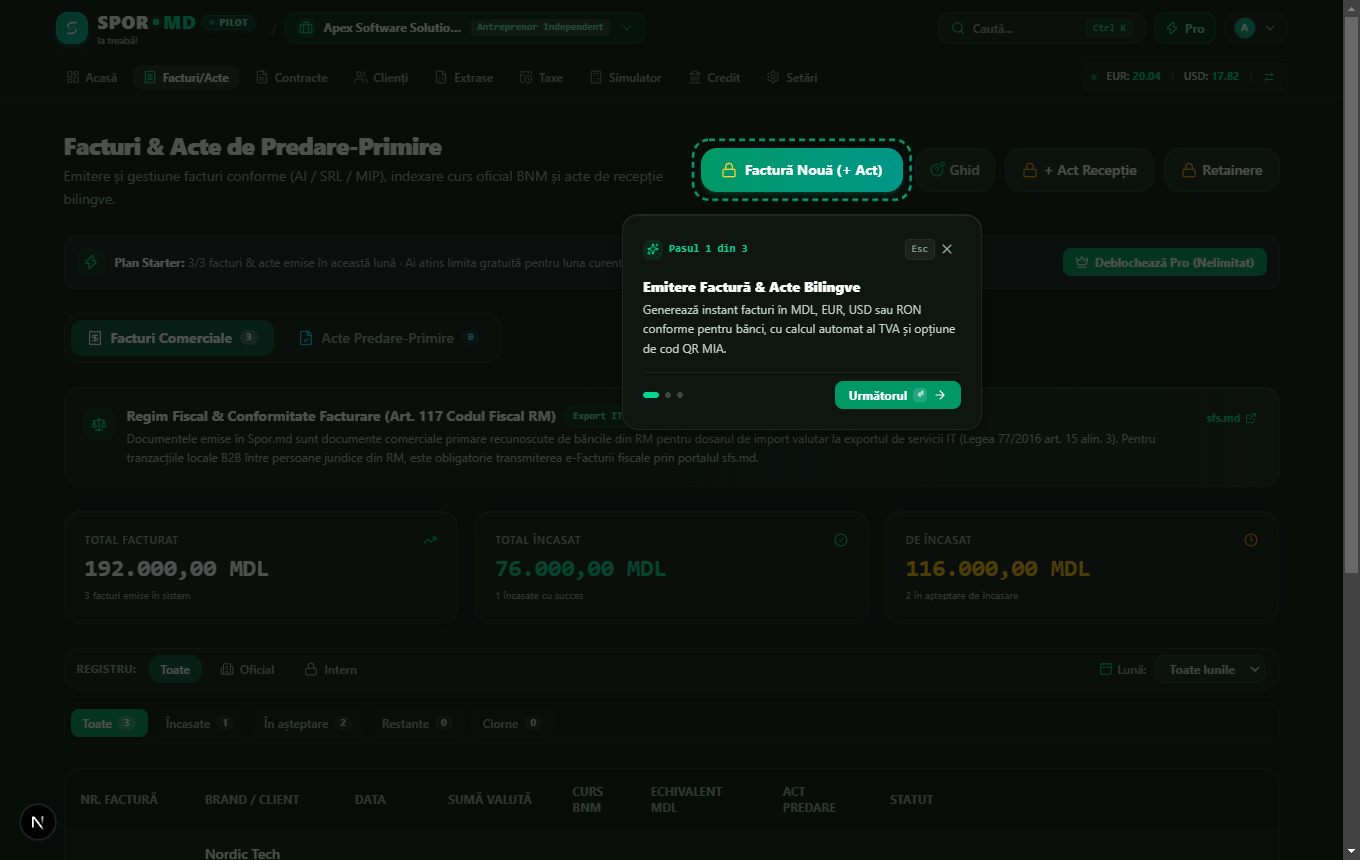Viewport: 1360px width, 860px height.
Task: Click the Export IT badge
Action: pyautogui.click(x=596, y=416)
